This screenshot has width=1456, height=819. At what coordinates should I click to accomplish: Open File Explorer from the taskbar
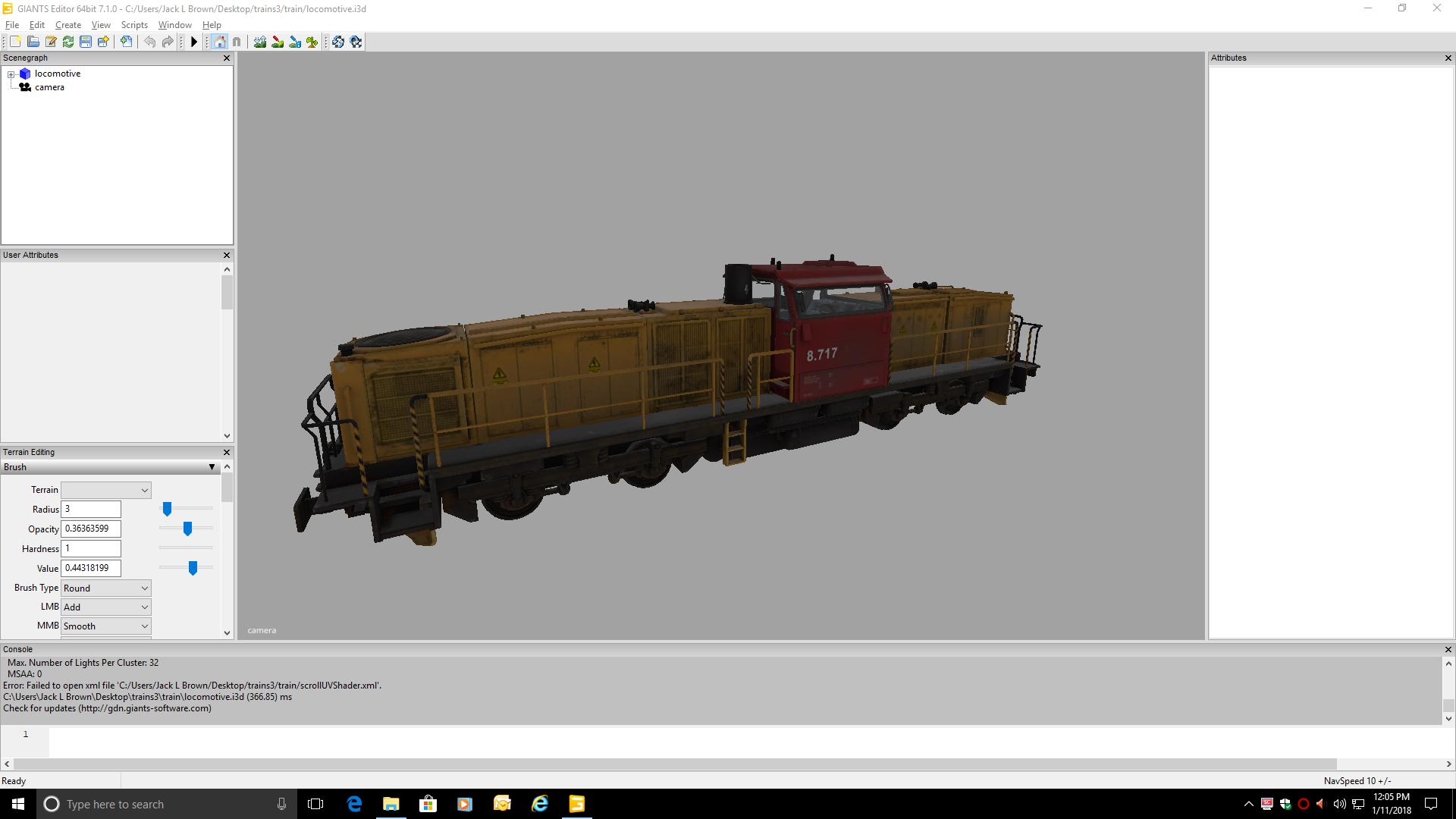pyautogui.click(x=391, y=804)
